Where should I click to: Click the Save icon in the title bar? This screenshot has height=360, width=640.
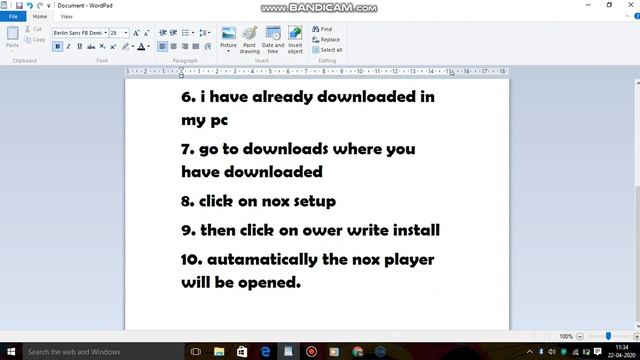point(19,5)
